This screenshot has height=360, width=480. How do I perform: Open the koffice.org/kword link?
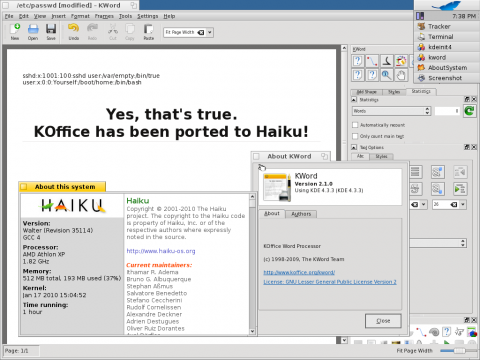pyautogui.click(x=299, y=272)
